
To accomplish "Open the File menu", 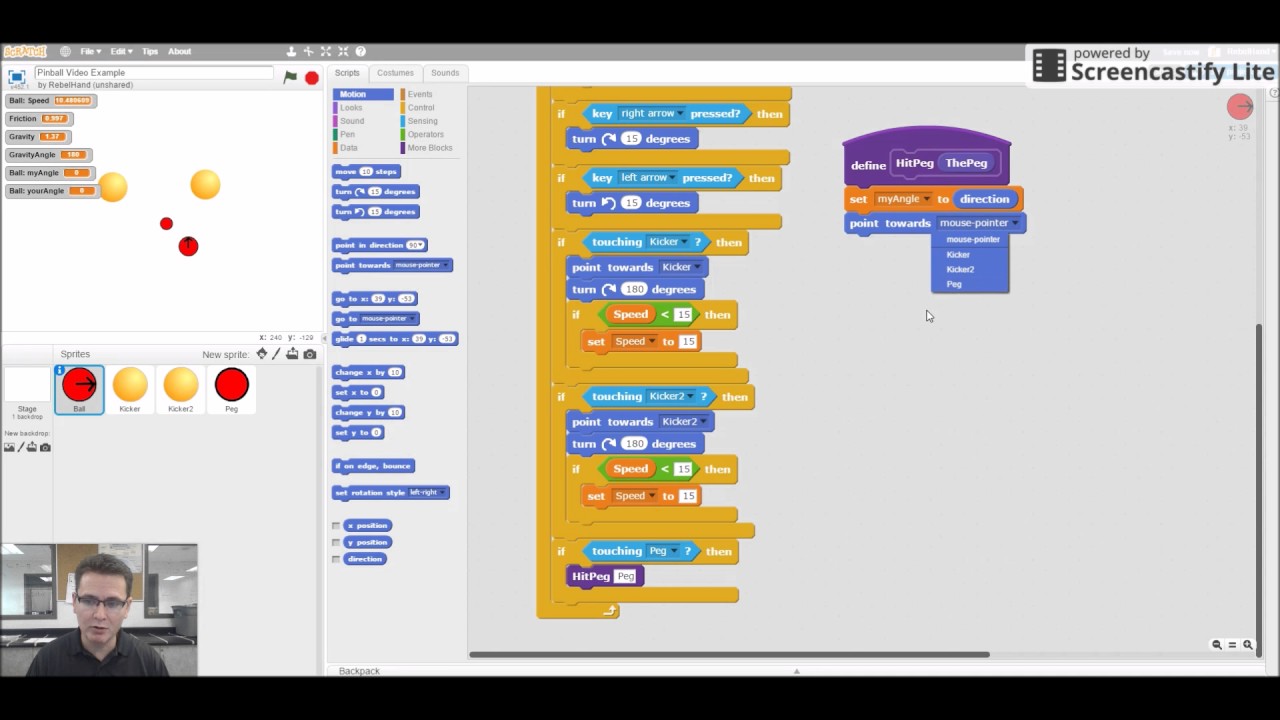I will coord(90,52).
